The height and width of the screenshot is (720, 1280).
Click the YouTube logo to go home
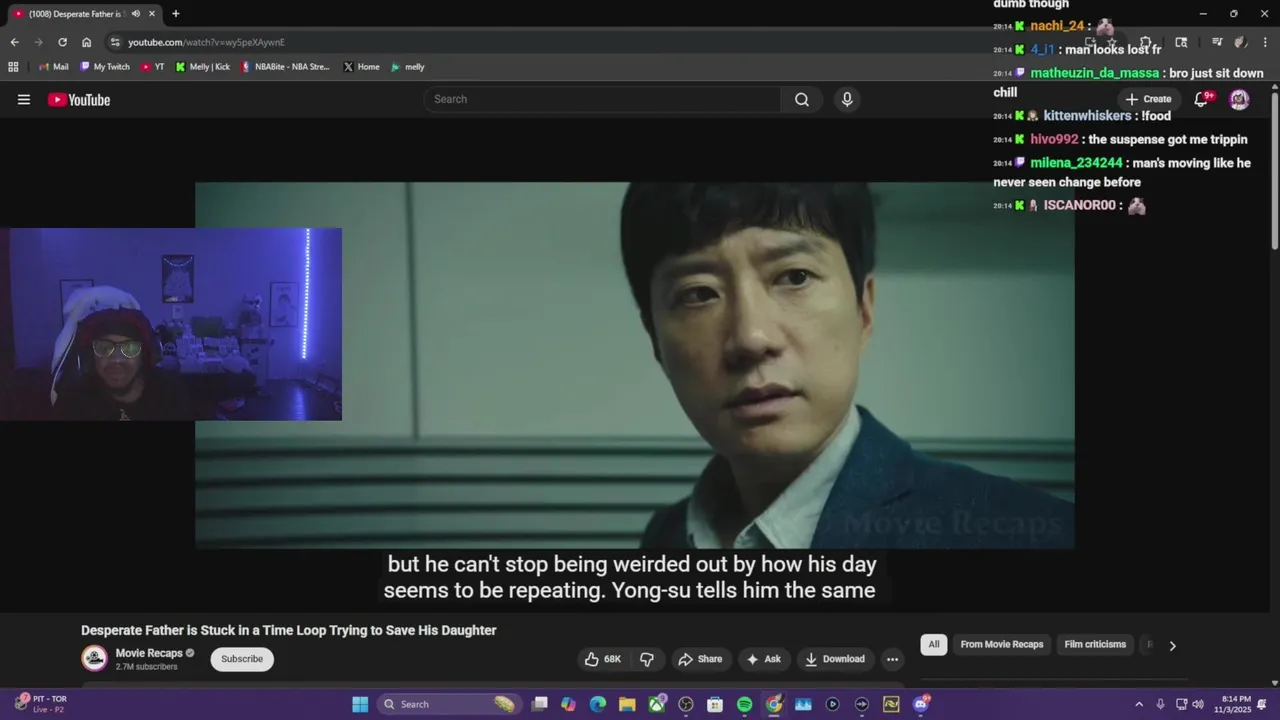pos(79,99)
